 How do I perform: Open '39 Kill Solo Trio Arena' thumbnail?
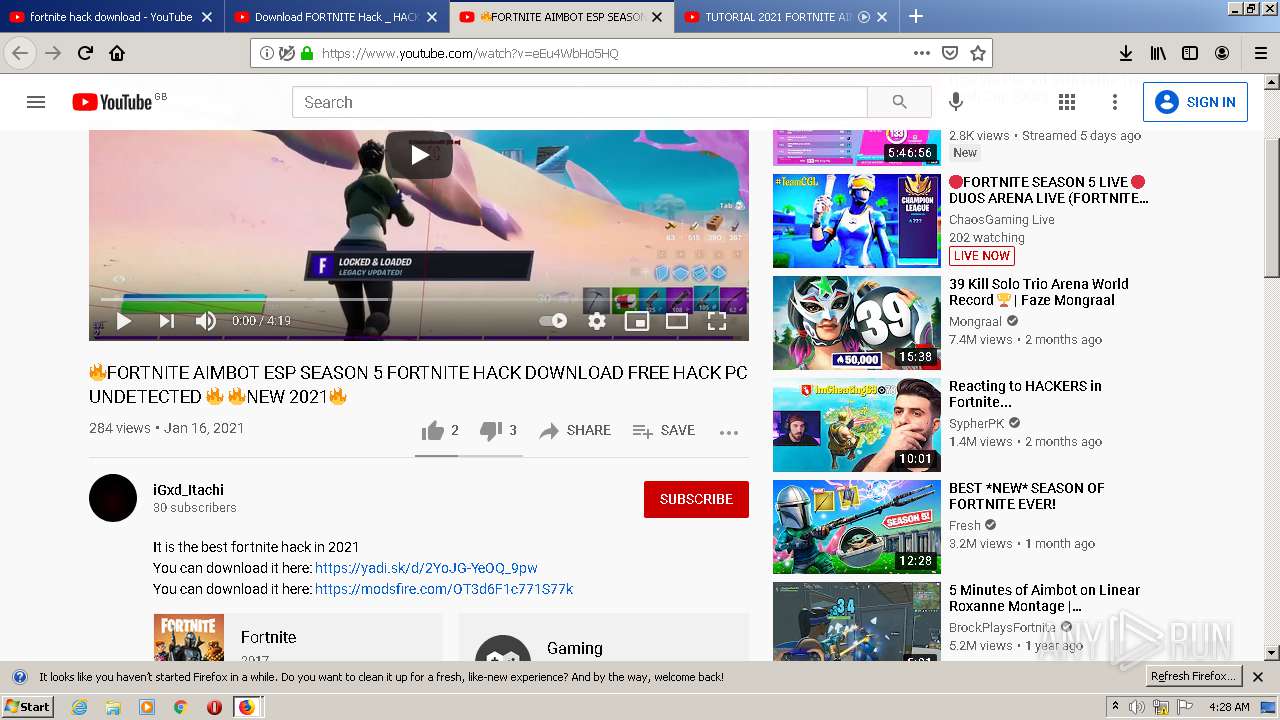coord(857,323)
